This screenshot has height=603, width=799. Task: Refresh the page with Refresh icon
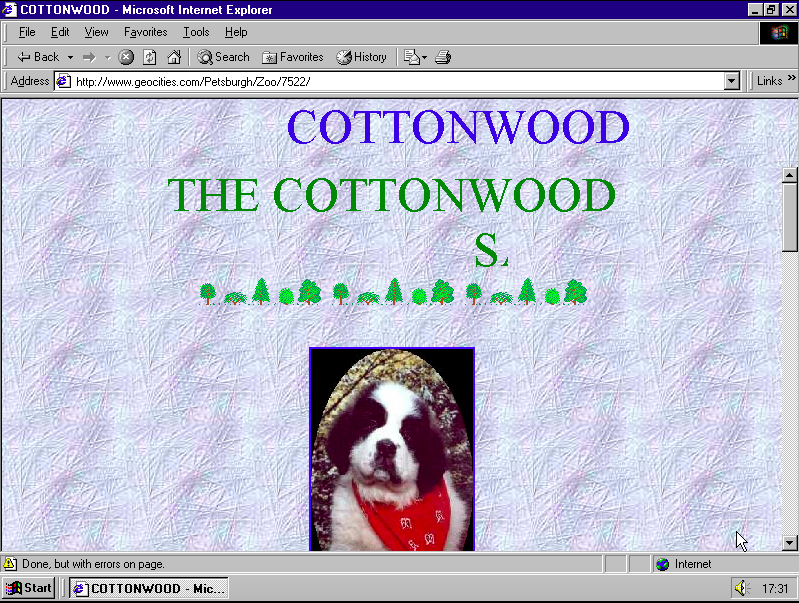149,57
